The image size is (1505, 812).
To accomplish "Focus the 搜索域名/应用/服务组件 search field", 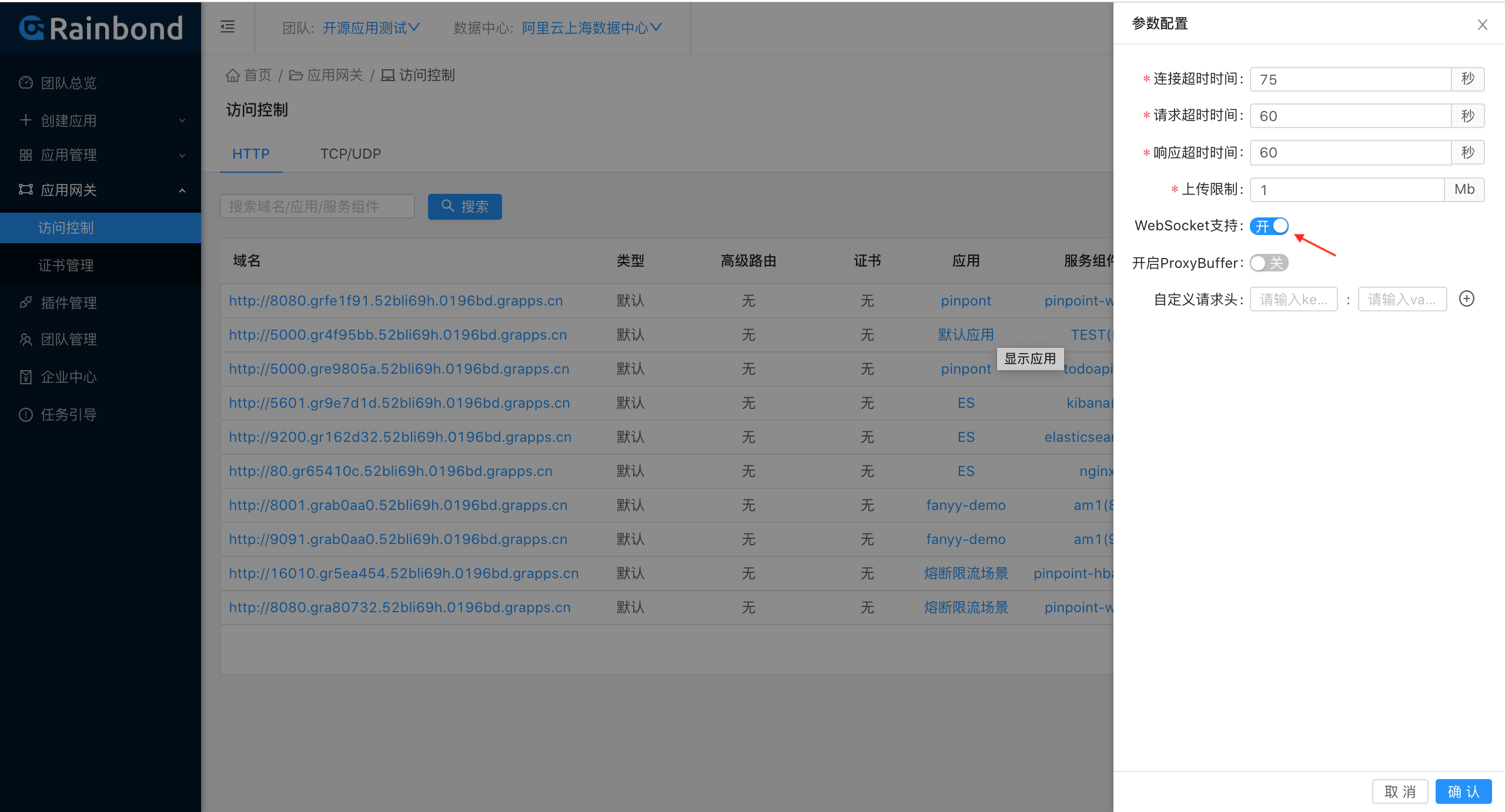I will click(x=317, y=207).
